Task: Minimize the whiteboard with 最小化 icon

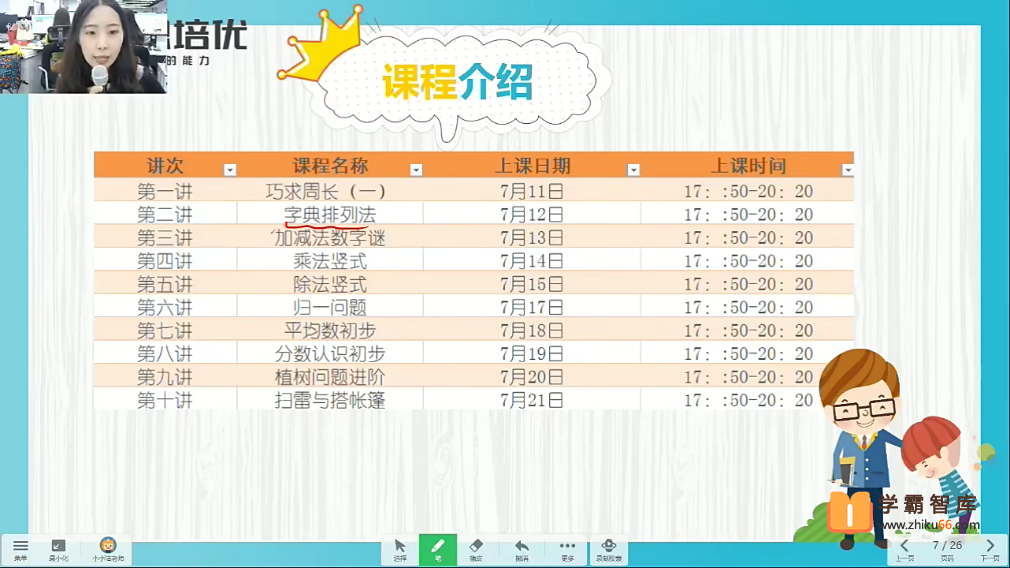Action: [x=58, y=550]
